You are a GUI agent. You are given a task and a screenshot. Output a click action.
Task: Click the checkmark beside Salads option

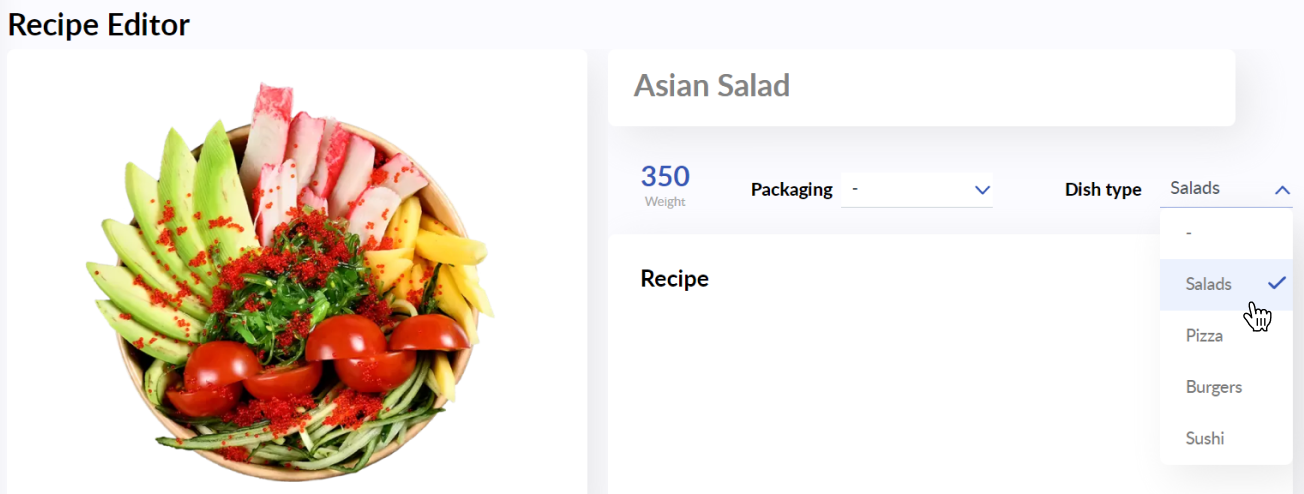click(x=1277, y=283)
